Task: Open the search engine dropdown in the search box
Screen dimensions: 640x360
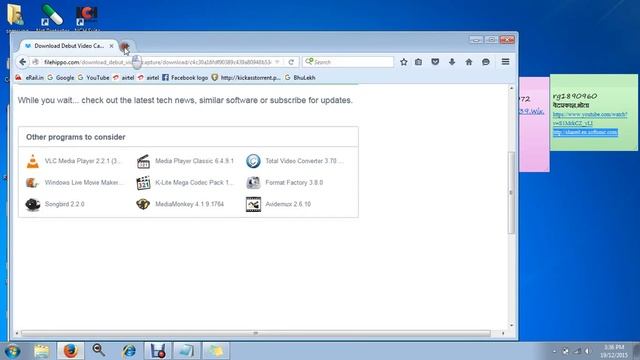Action: pyautogui.click(x=309, y=62)
